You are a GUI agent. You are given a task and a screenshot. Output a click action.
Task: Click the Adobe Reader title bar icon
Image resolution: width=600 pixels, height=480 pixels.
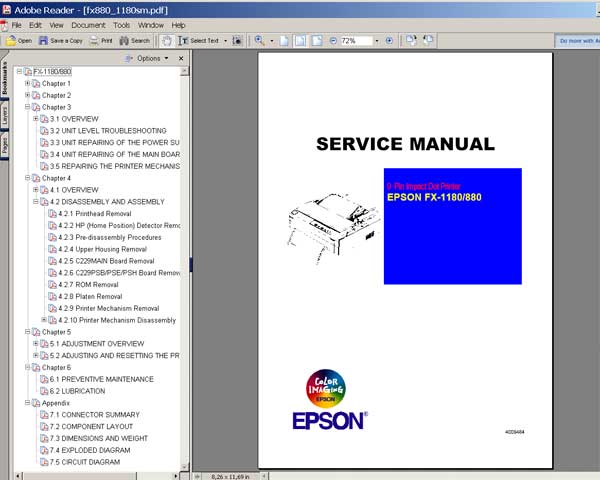(x=6, y=10)
